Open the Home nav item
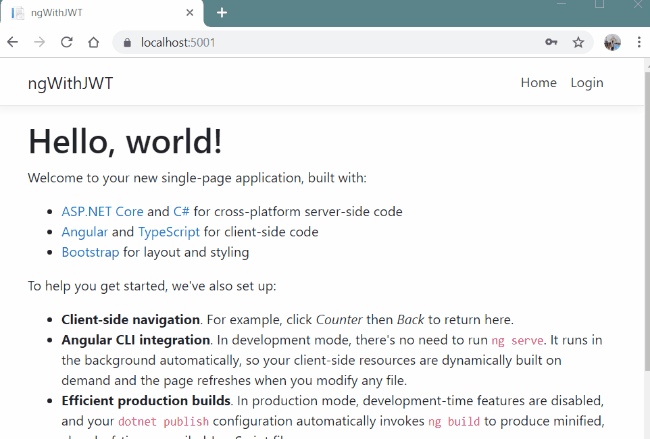 coord(538,82)
